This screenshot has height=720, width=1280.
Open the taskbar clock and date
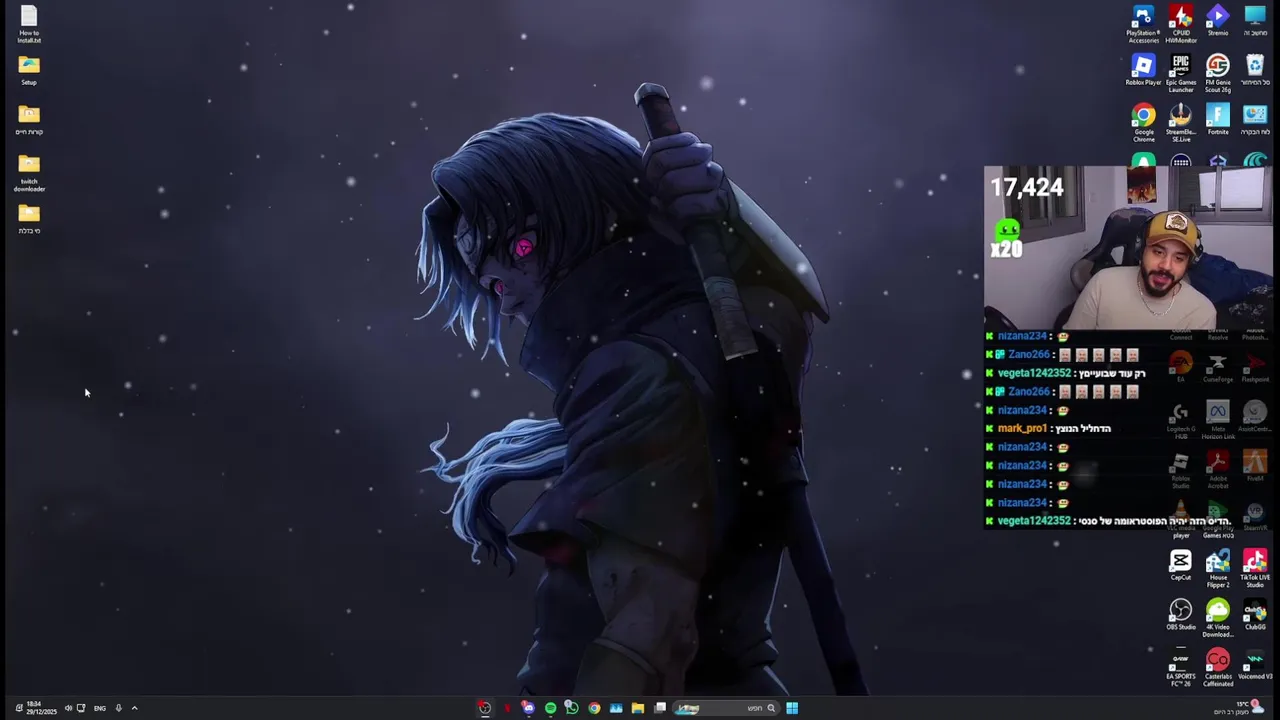pos(41,708)
